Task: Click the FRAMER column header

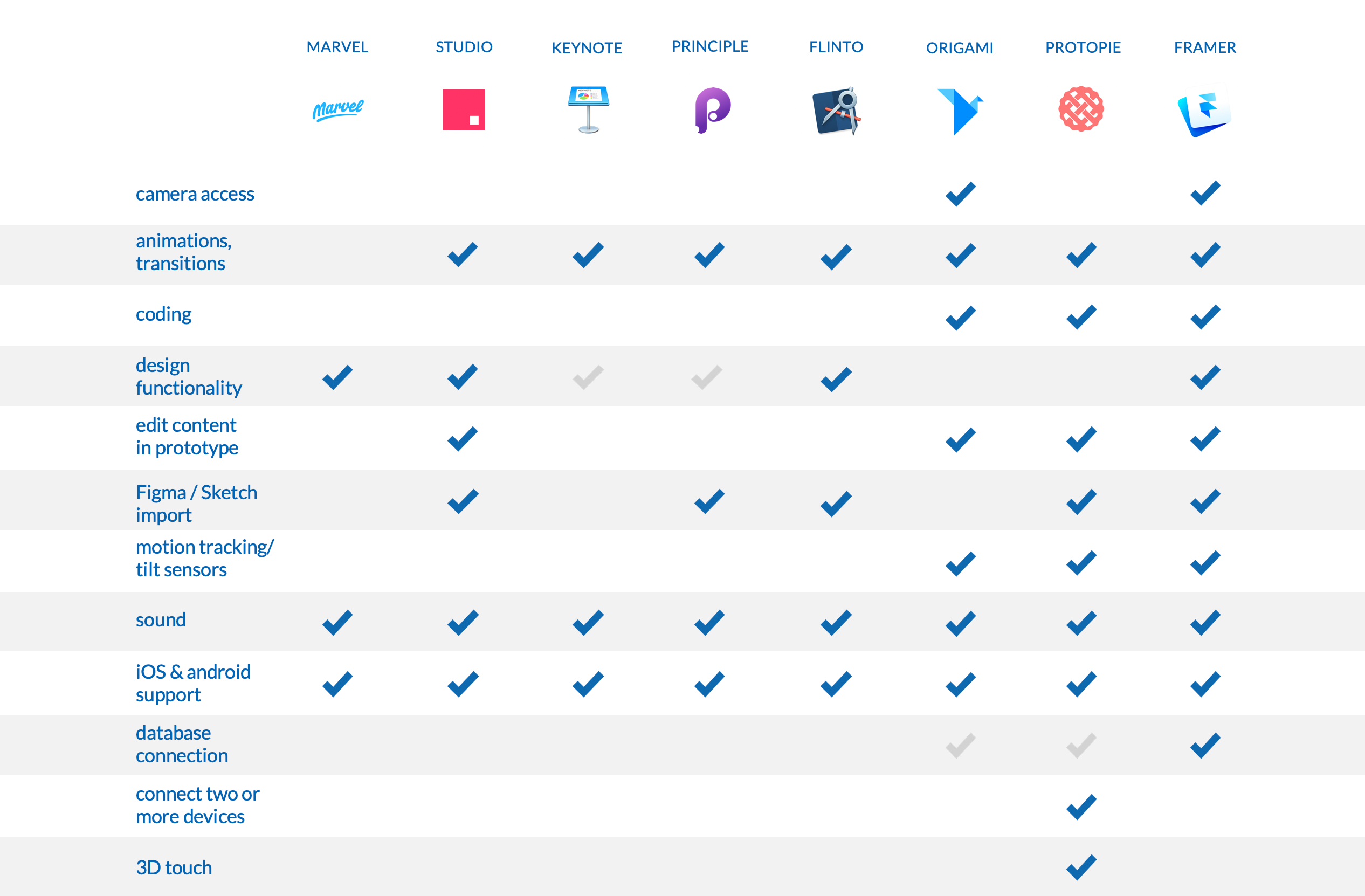Action: [x=1204, y=48]
